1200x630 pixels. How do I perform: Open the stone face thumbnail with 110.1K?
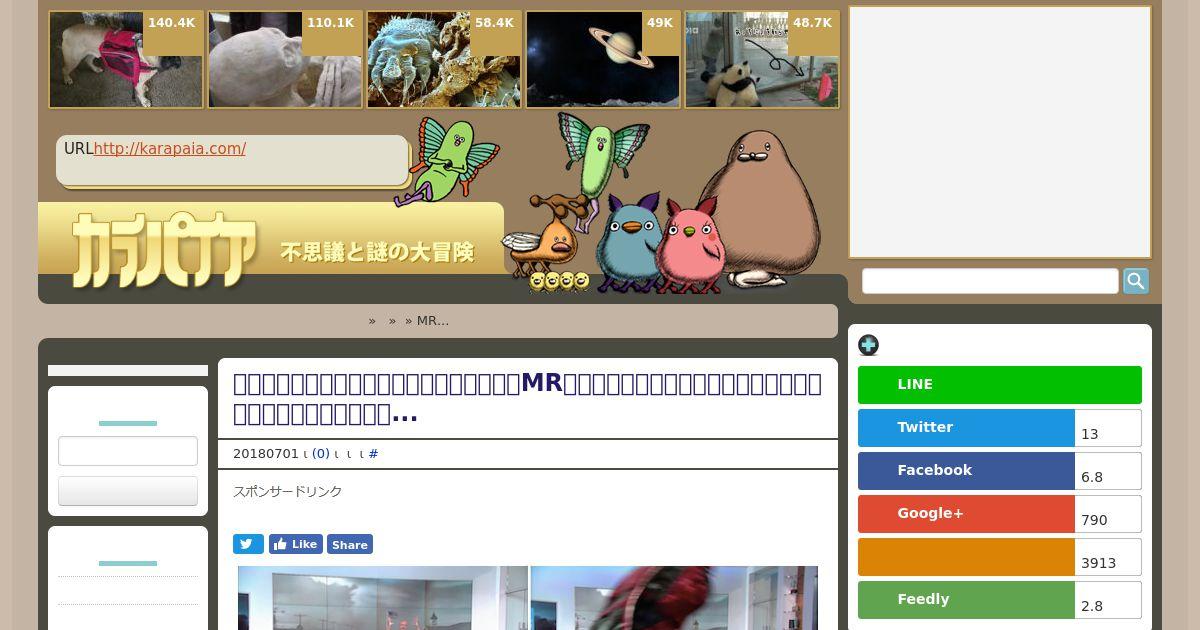pos(285,60)
